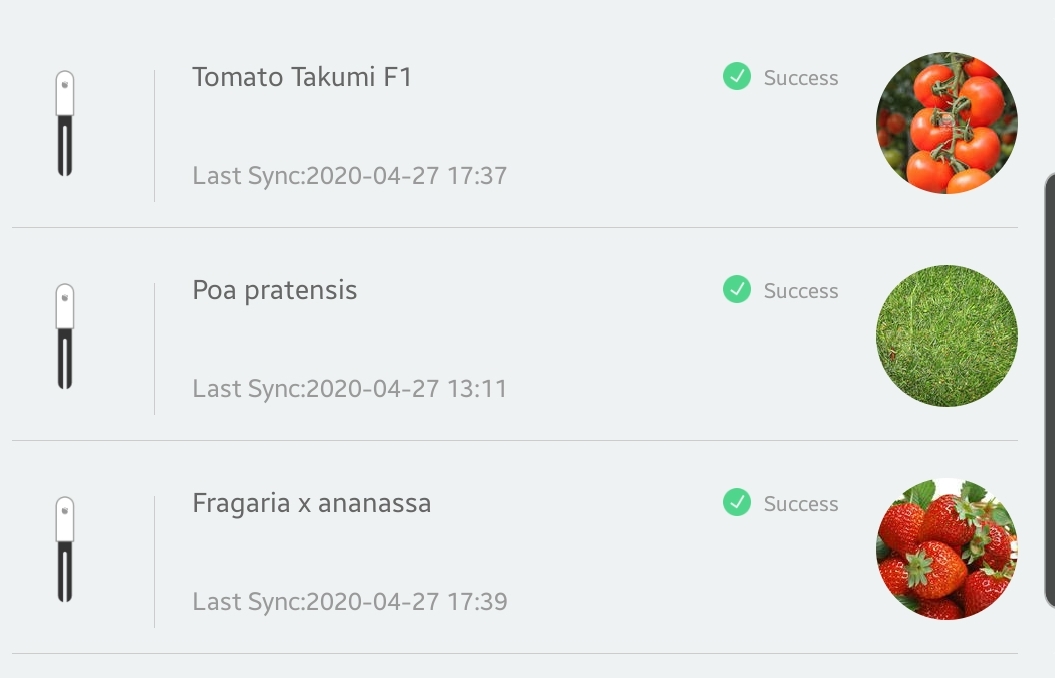The image size is (1055, 678).
Task: Click the green success checkmark for Tomato Takumi
Action: tap(737, 77)
